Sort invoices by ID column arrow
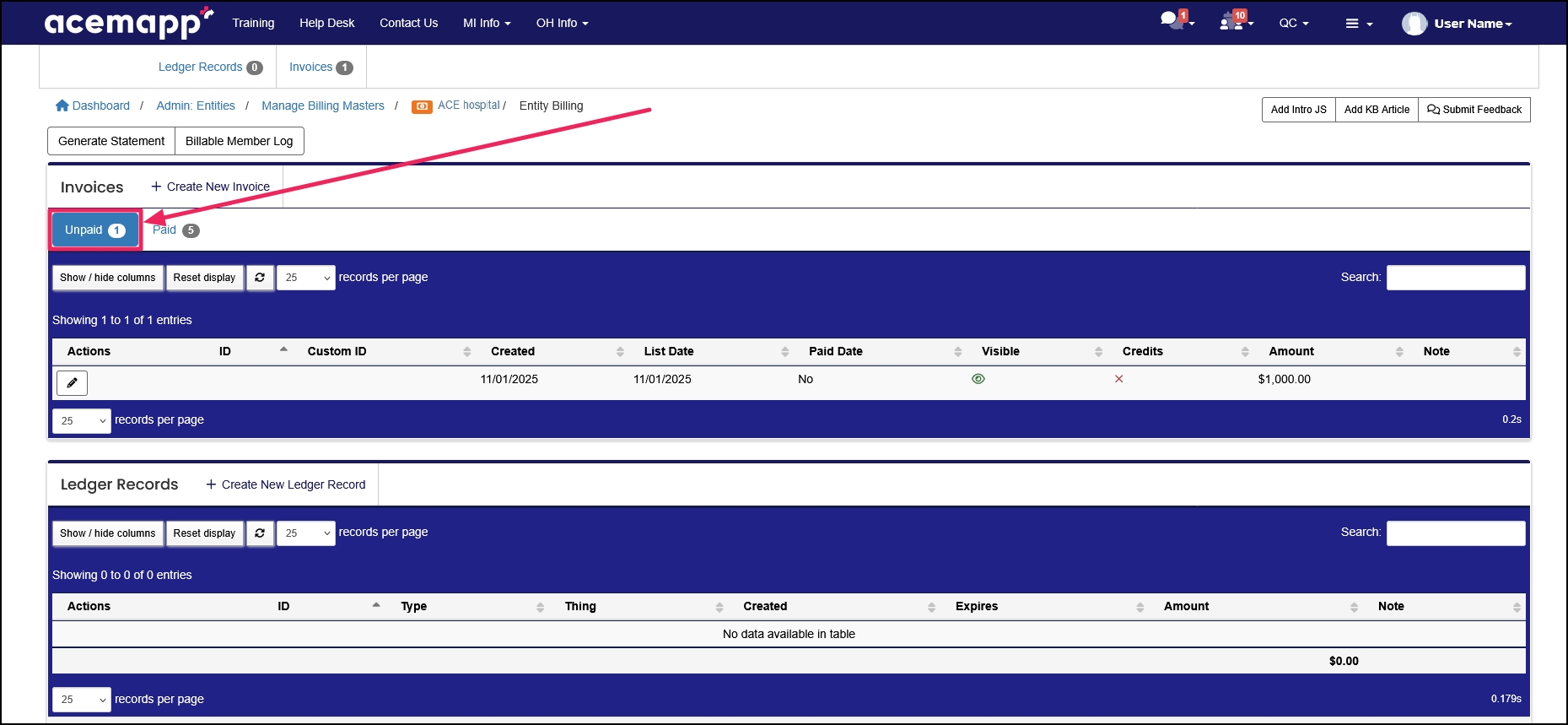The image size is (1568, 725). click(x=283, y=349)
